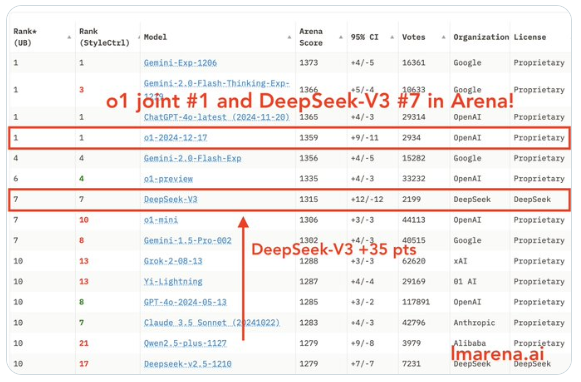
Task: Select the +7/-7 confidence interval cell
Action: (362, 364)
